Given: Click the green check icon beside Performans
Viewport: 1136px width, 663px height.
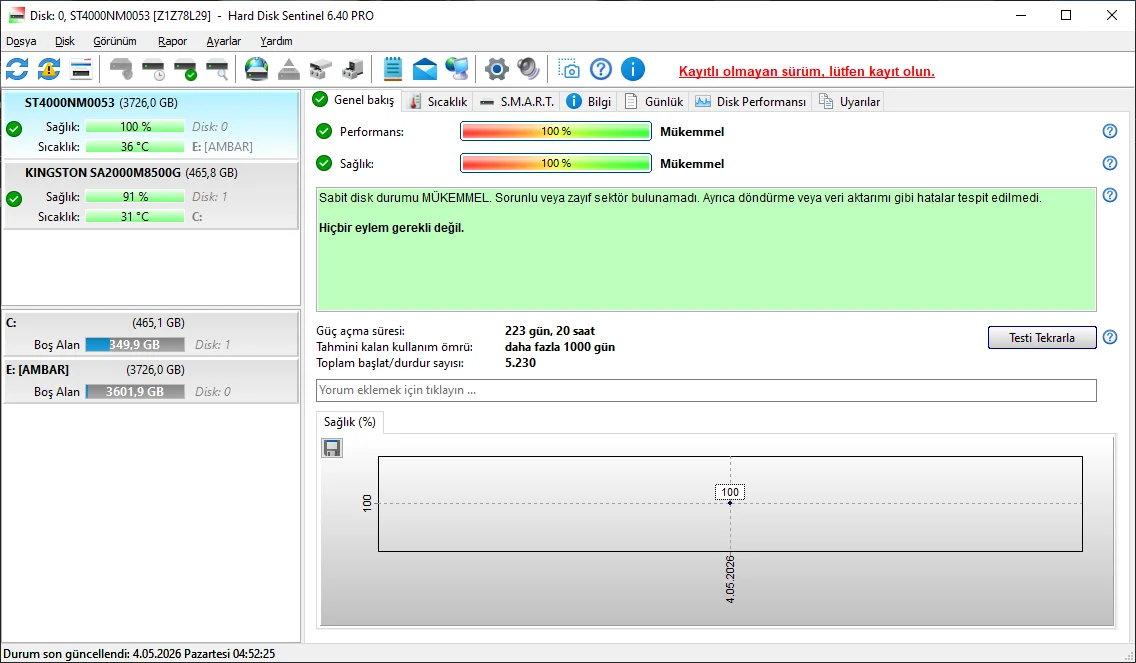Looking at the screenshot, I should pos(324,131).
